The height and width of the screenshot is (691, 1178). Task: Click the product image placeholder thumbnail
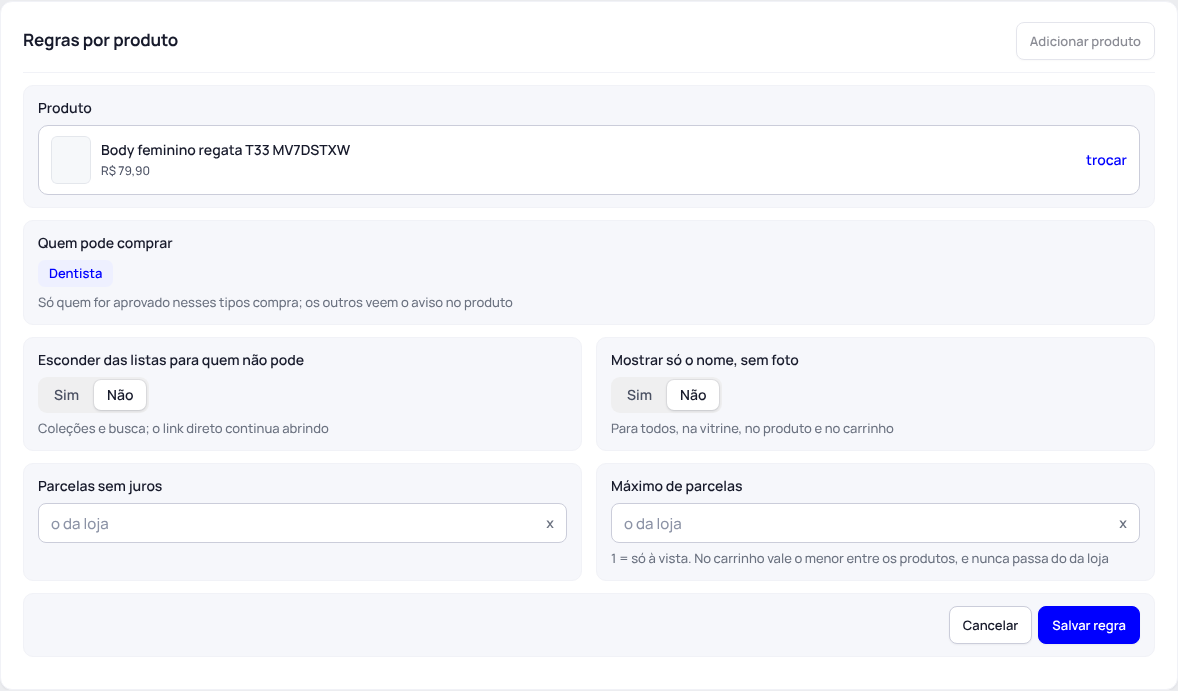(x=71, y=160)
